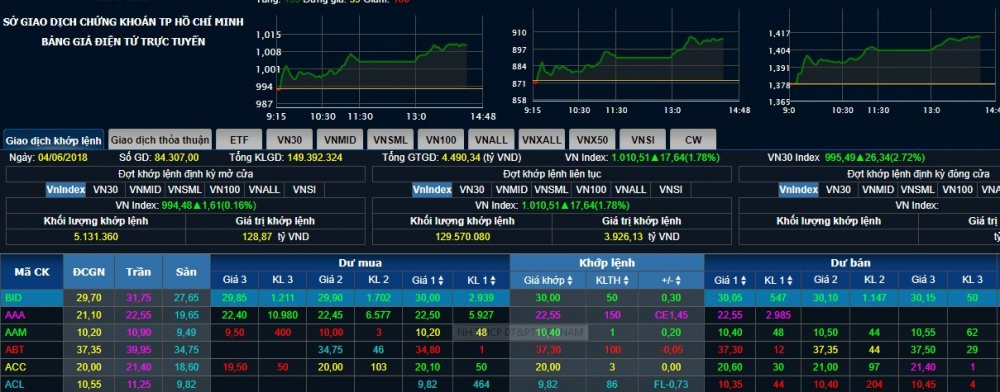This screenshot has height=392, width=1000.
Task: Sort by KLTH column arrows
Action: point(627,280)
